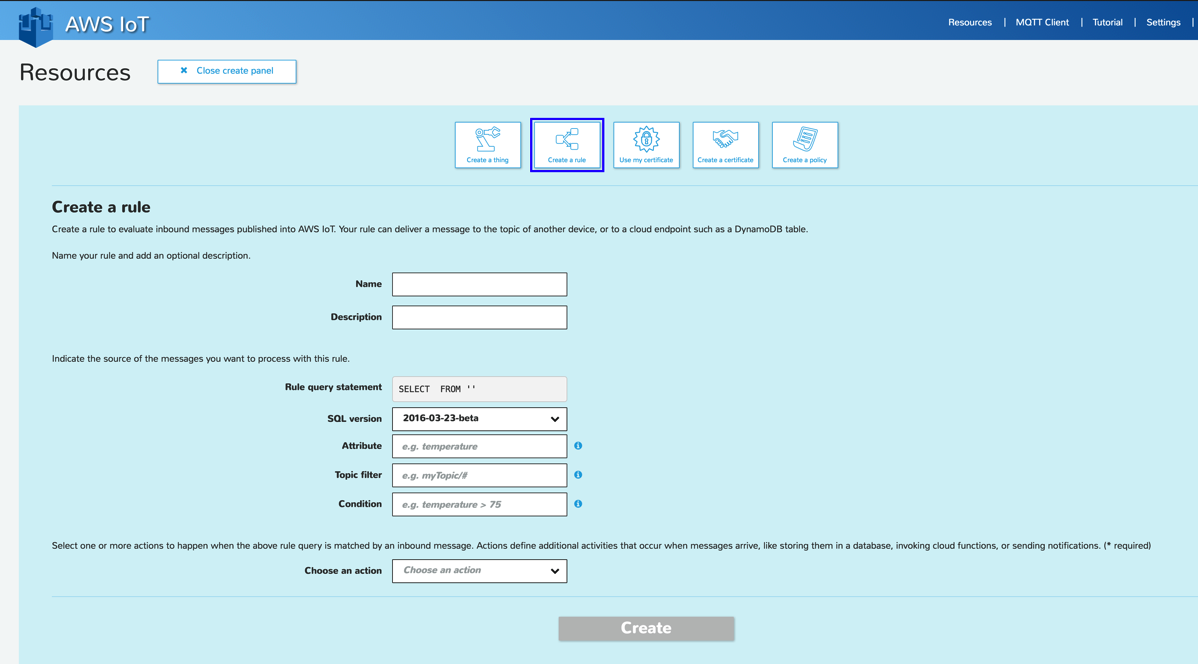This screenshot has width=1198, height=664.
Task: Click the Create a thing icon
Action: click(x=487, y=145)
